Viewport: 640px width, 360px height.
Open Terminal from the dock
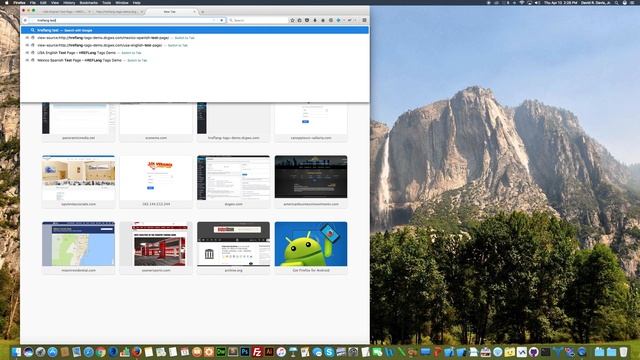click(546, 352)
